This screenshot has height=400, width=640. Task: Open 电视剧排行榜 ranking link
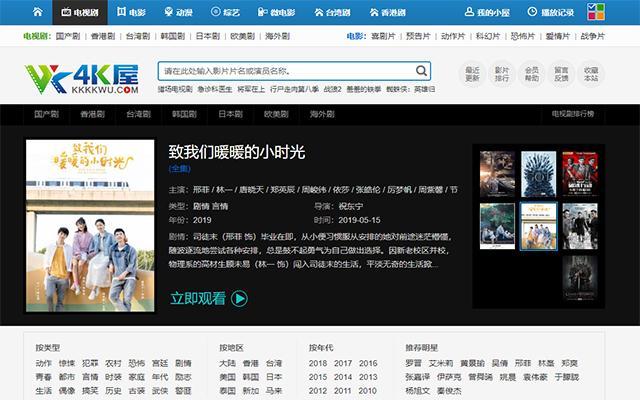(x=573, y=114)
